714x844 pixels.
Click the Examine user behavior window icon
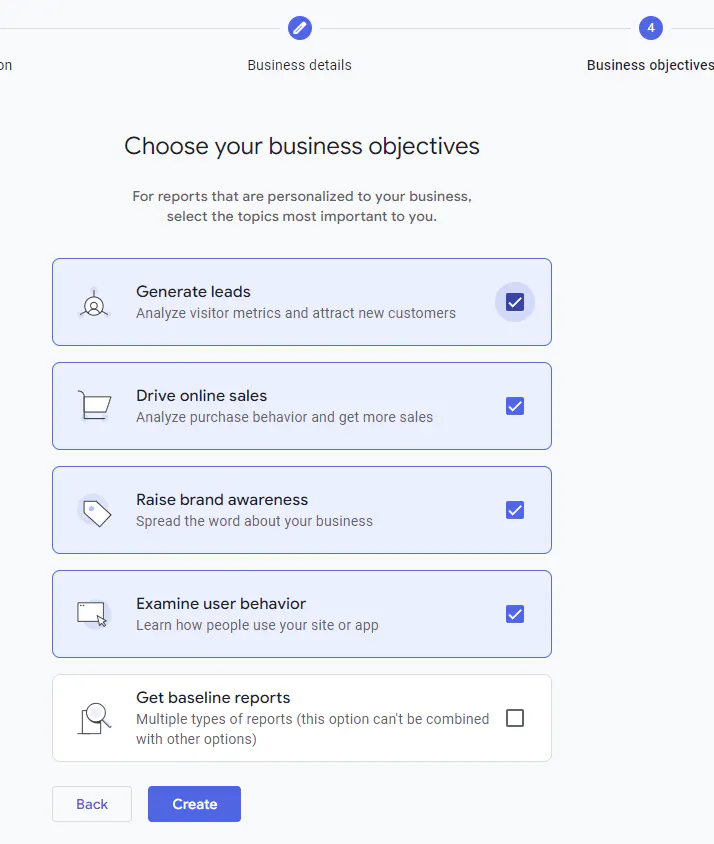(x=93, y=614)
